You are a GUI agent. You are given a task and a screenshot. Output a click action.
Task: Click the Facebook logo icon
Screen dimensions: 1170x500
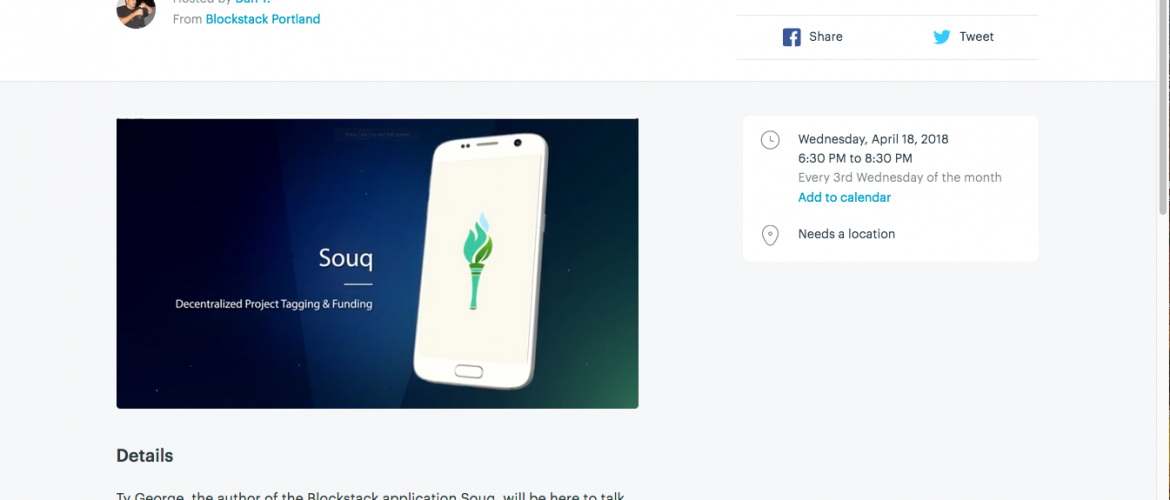click(x=792, y=37)
